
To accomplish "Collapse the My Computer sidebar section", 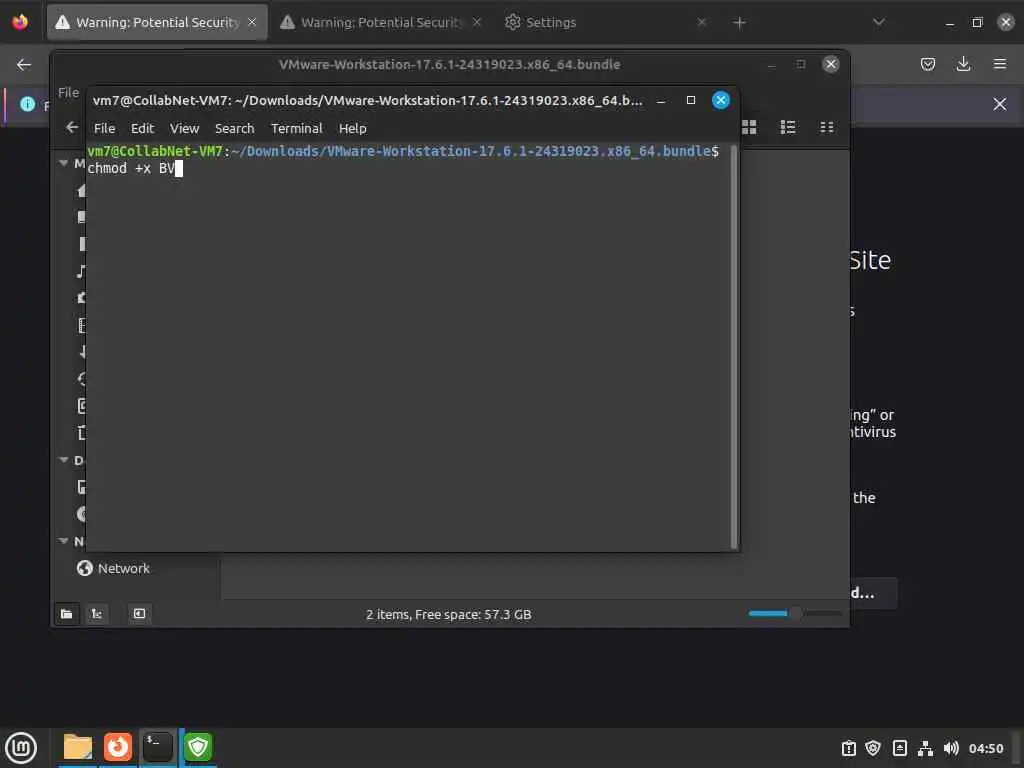I will point(63,163).
